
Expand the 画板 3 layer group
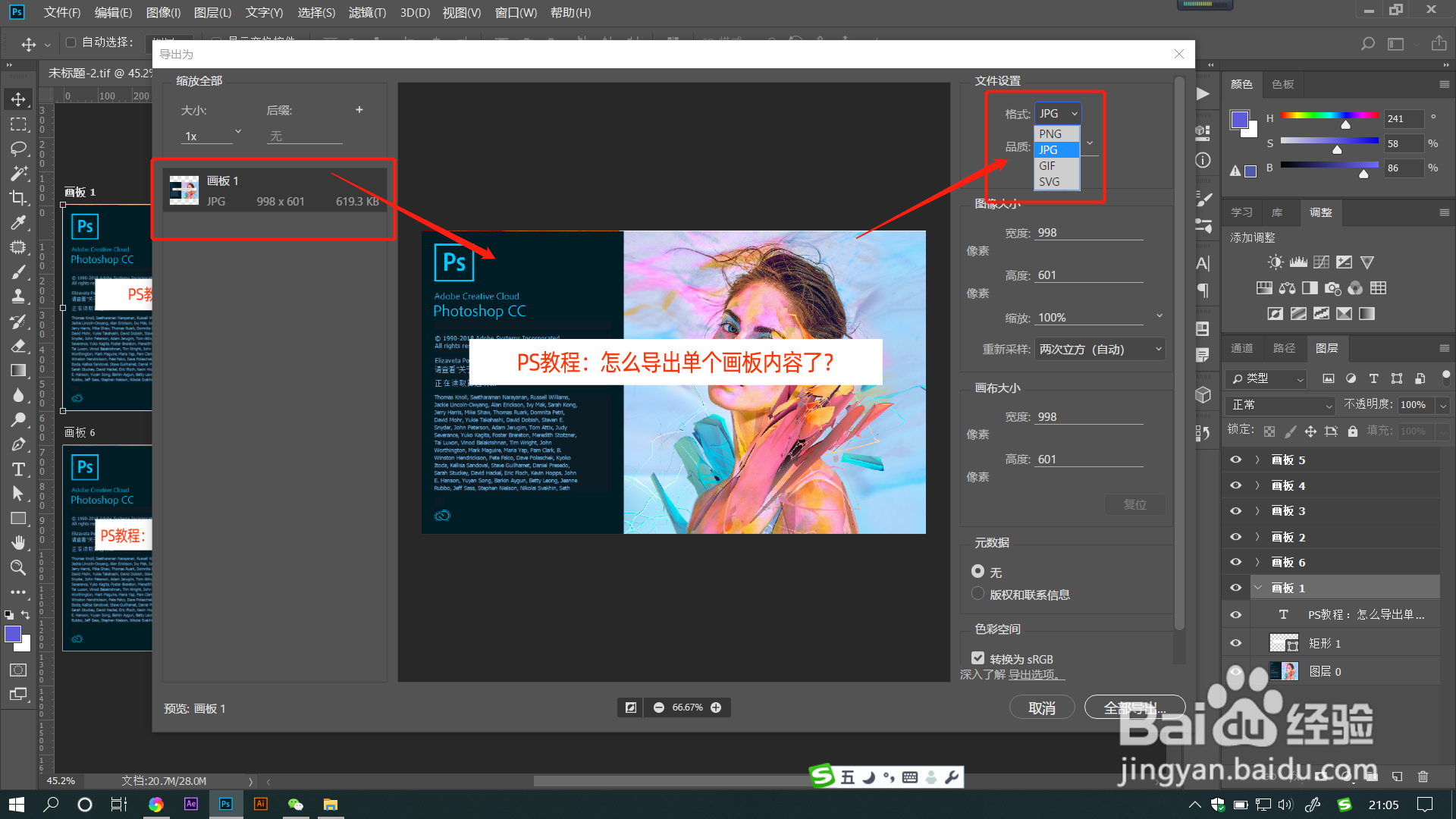pos(1257,511)
